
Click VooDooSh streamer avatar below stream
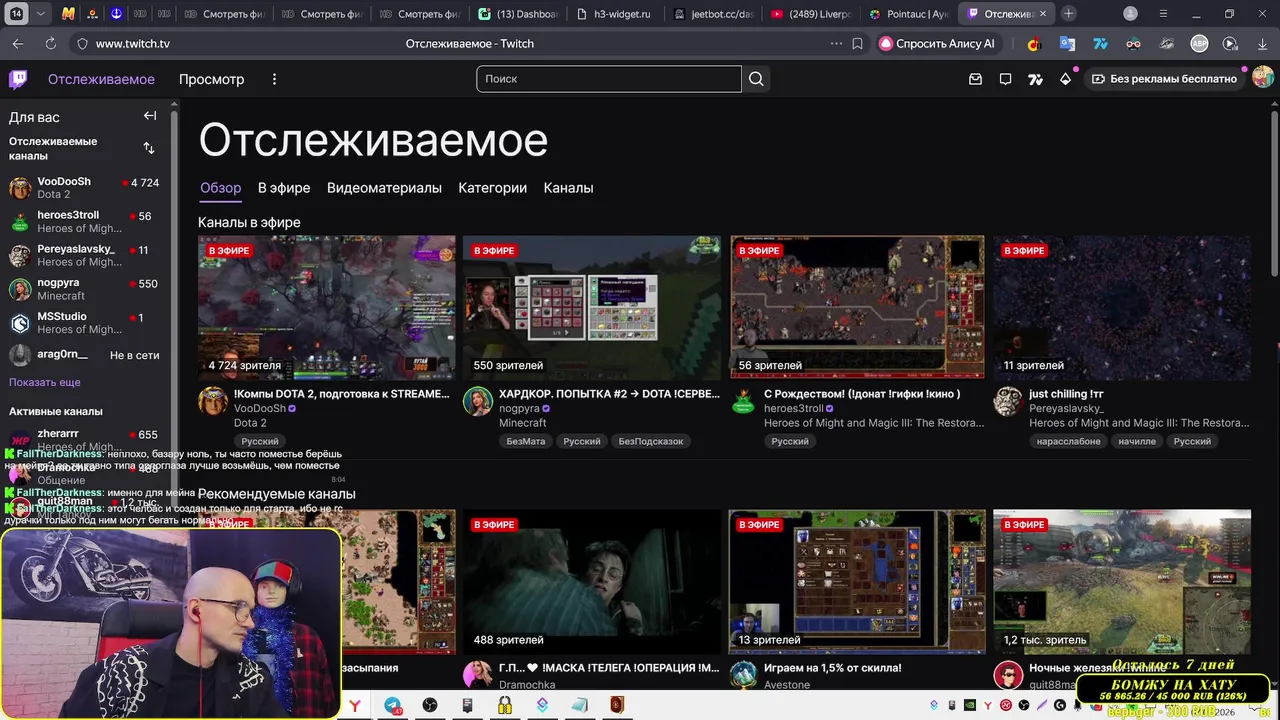click(x=213, y=401)
